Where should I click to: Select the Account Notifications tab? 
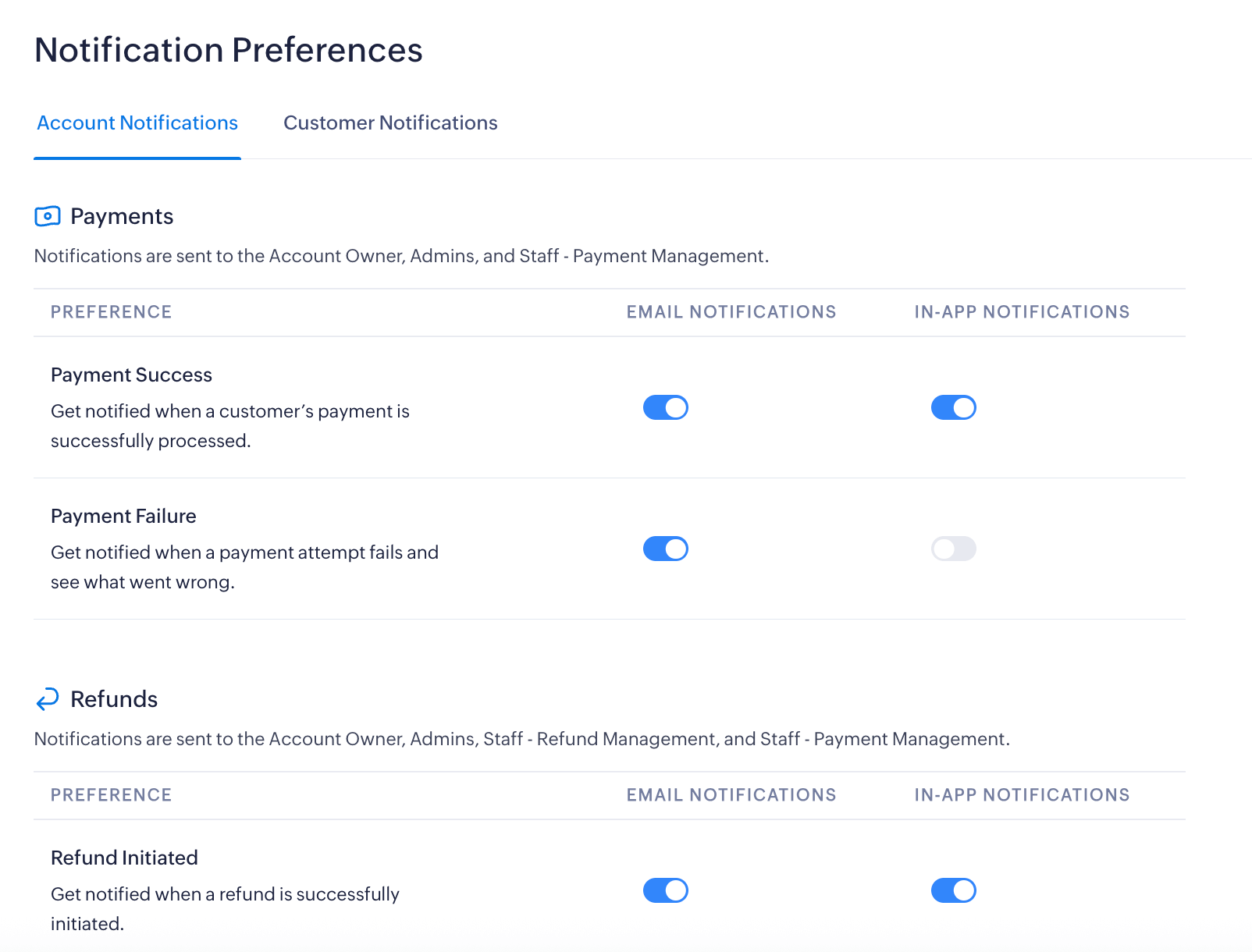pyautogui.click(x=137, y=123)
